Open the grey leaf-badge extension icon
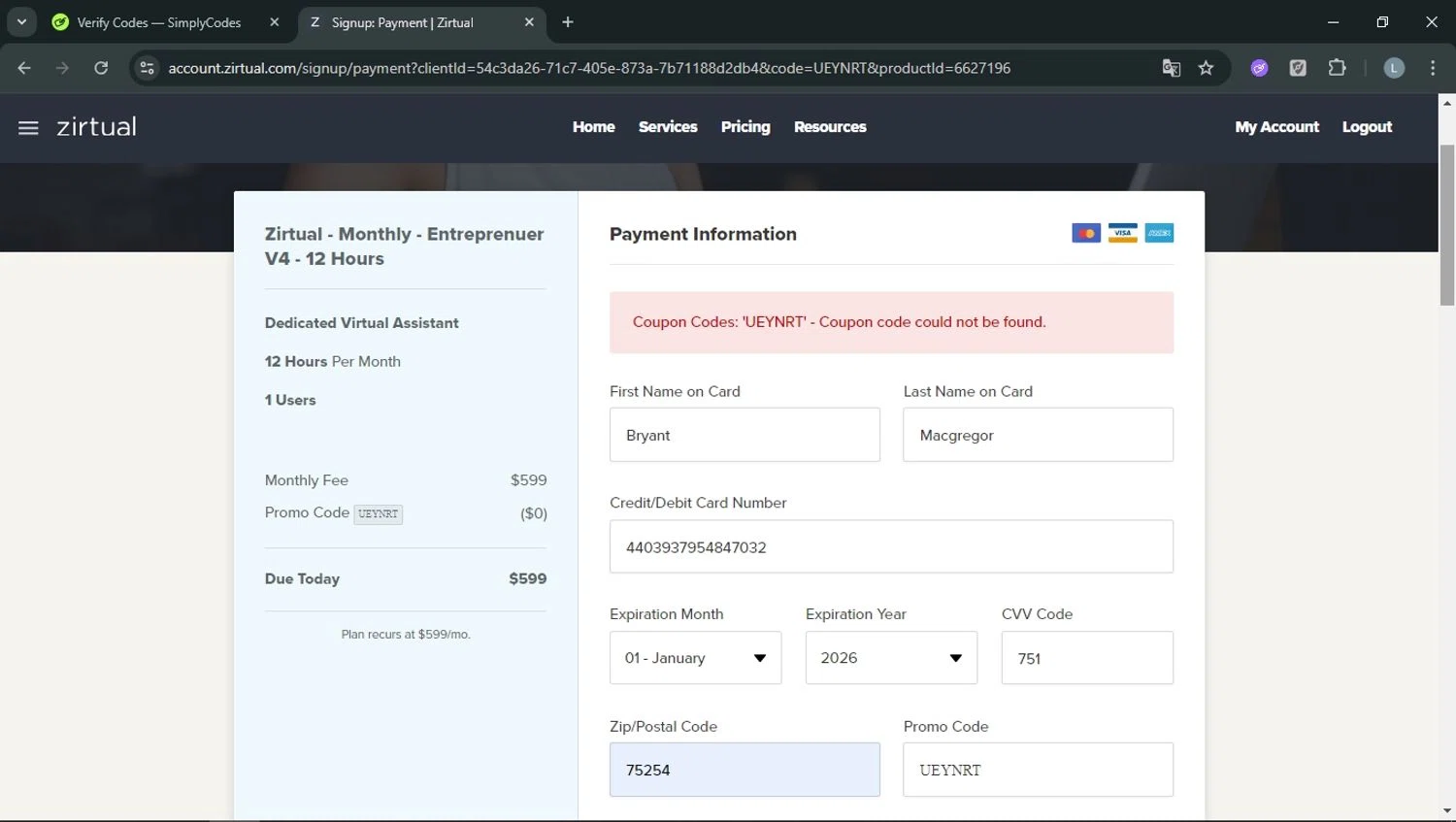 (x=1298, y=68)
